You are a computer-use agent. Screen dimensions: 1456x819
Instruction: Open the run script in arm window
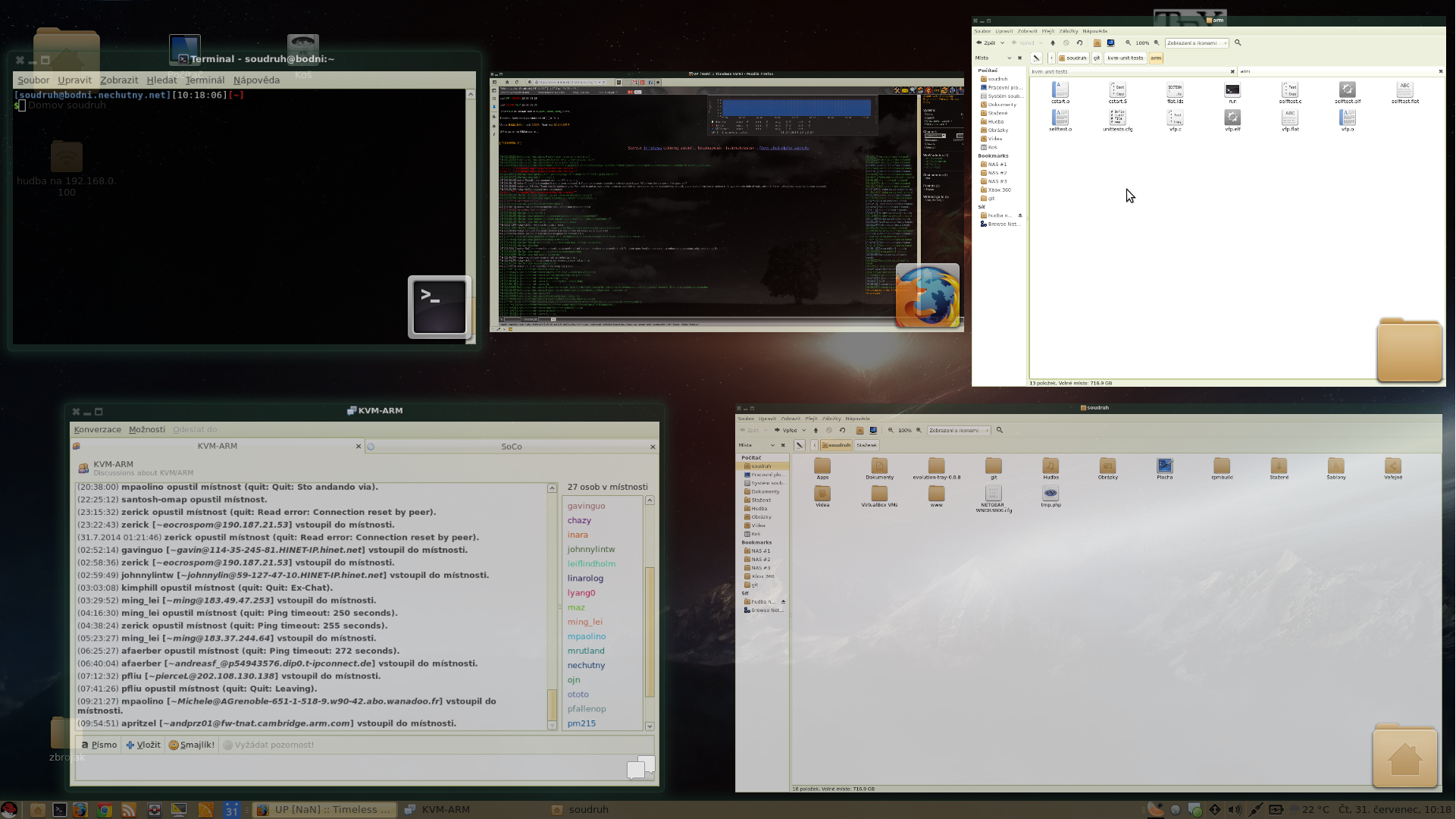[1232, 93]
